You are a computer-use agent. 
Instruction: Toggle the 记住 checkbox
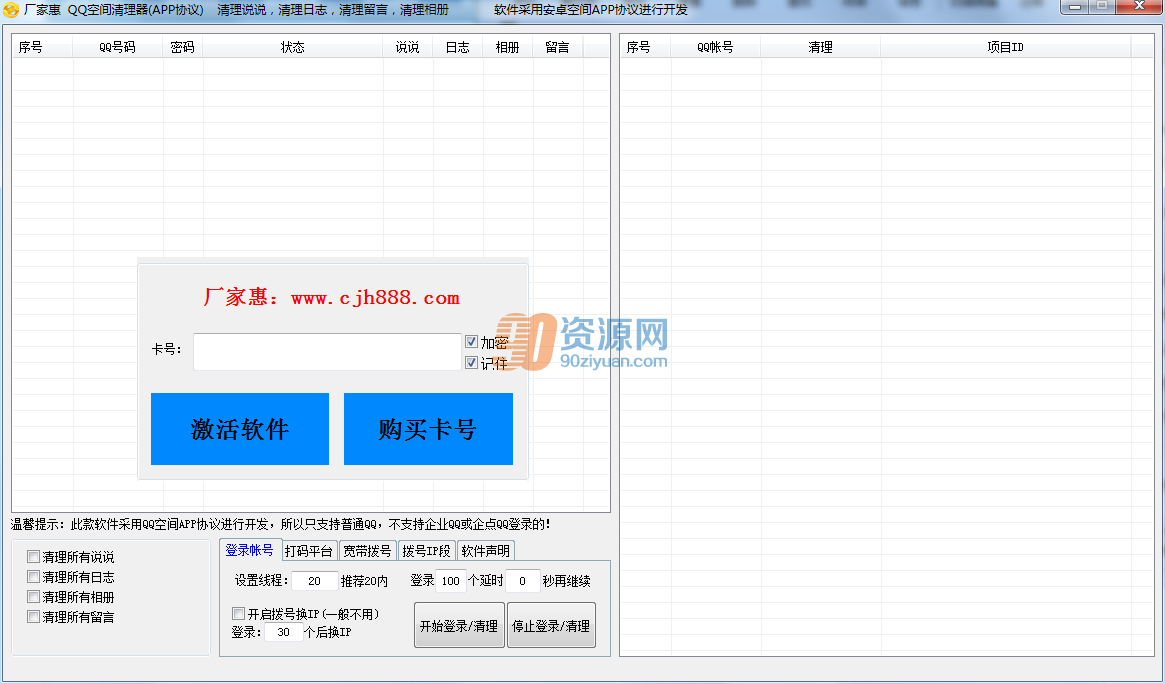tap(471, 362)
